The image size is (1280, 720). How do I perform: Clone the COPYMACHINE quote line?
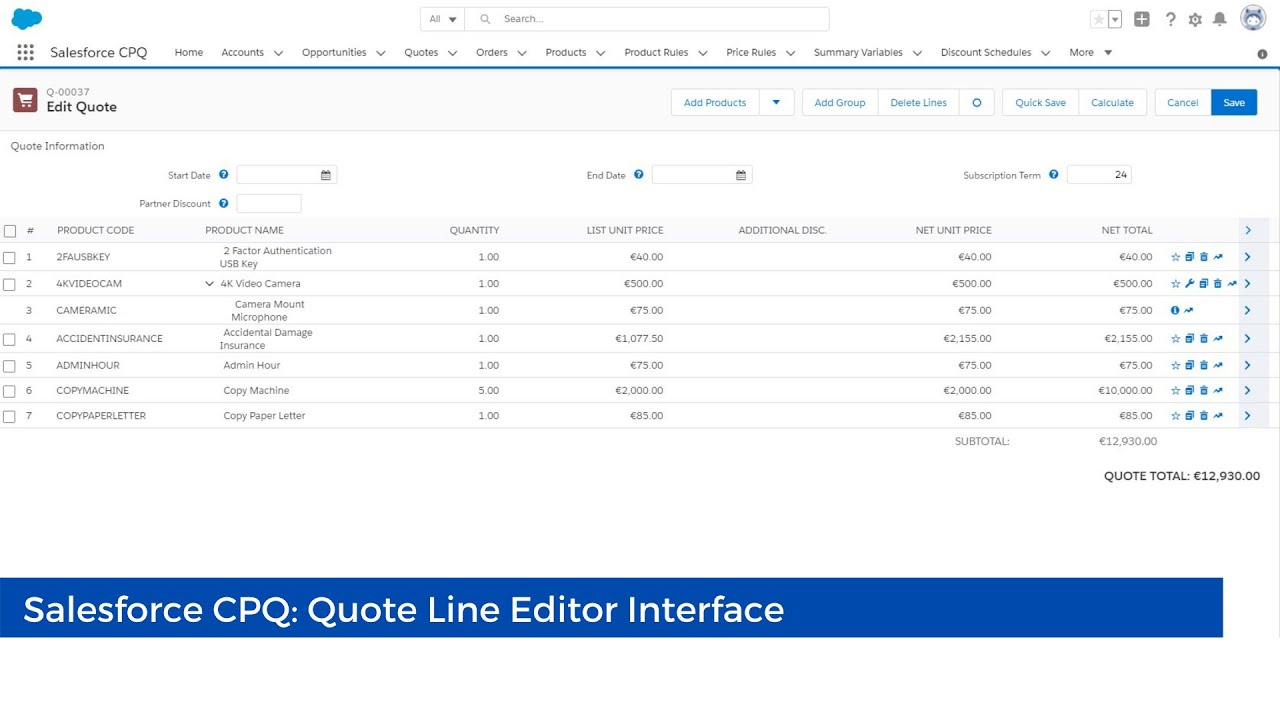1190,391
